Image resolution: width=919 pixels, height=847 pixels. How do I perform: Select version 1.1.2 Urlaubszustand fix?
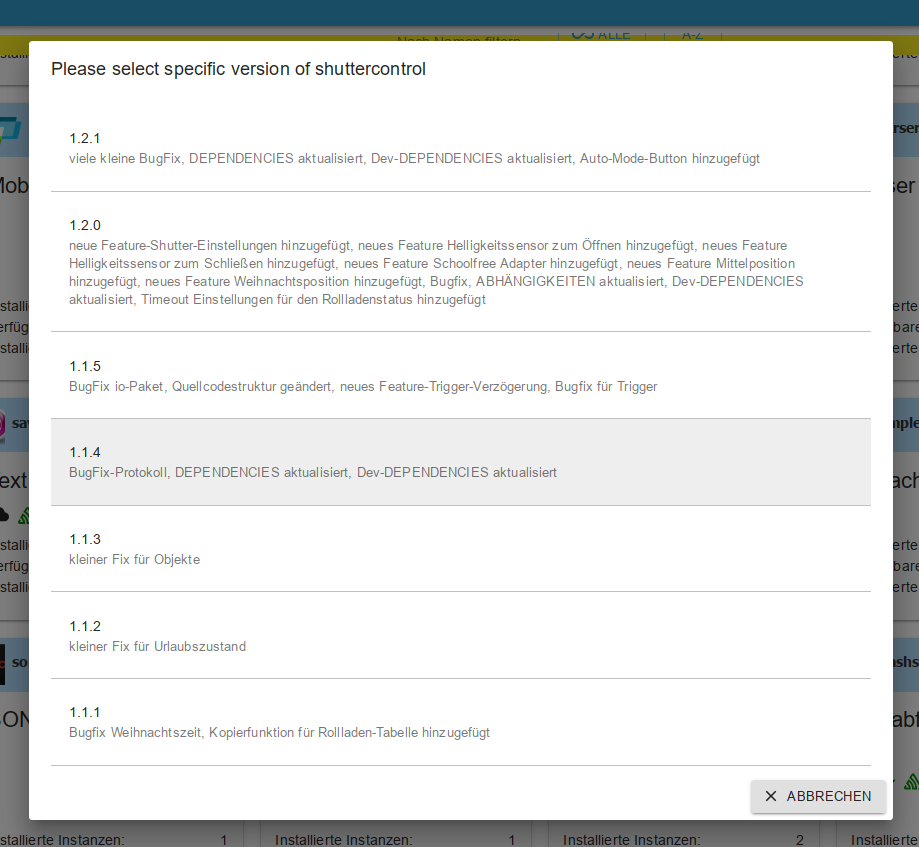(461, 635)
